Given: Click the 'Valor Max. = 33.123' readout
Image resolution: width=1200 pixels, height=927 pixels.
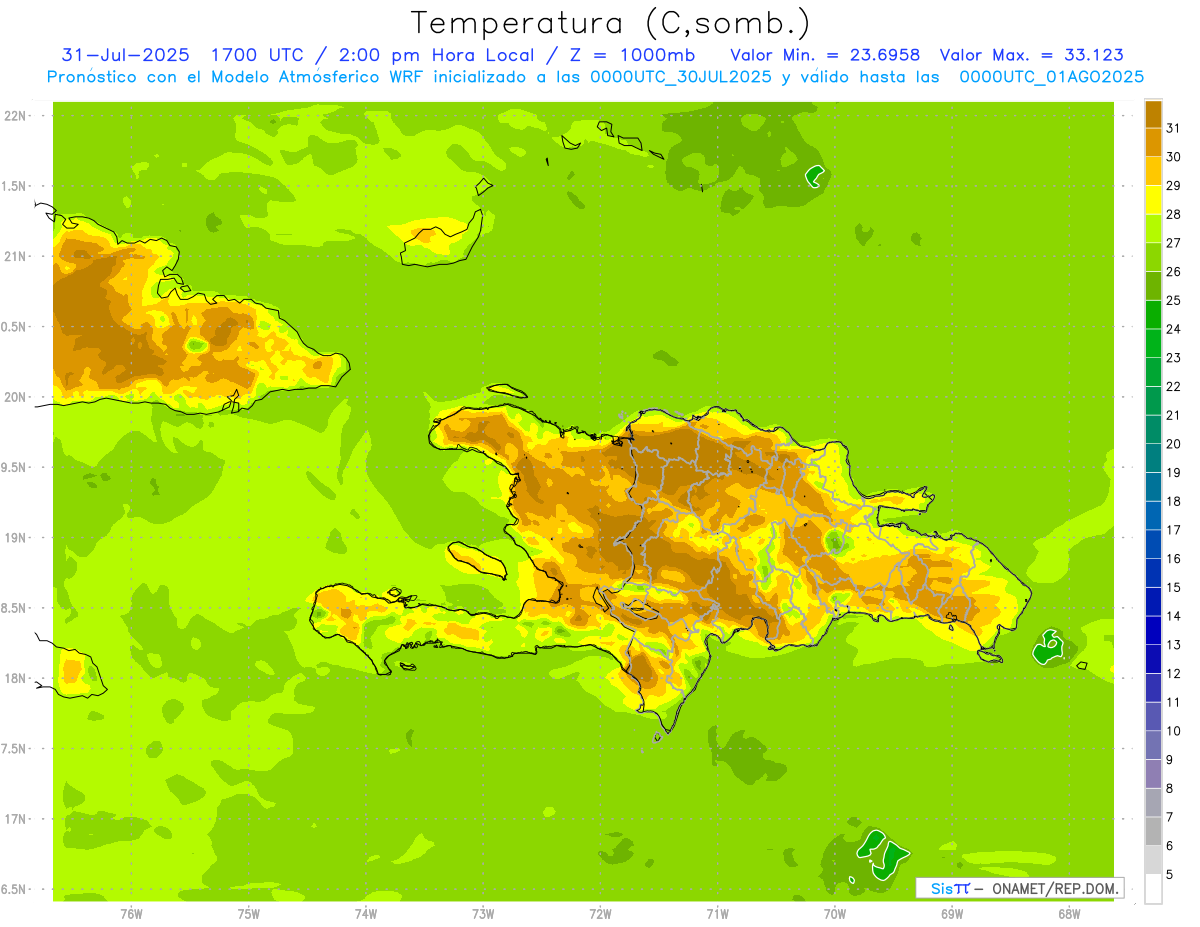Looking at the screenshot, I should [1031, 55].
